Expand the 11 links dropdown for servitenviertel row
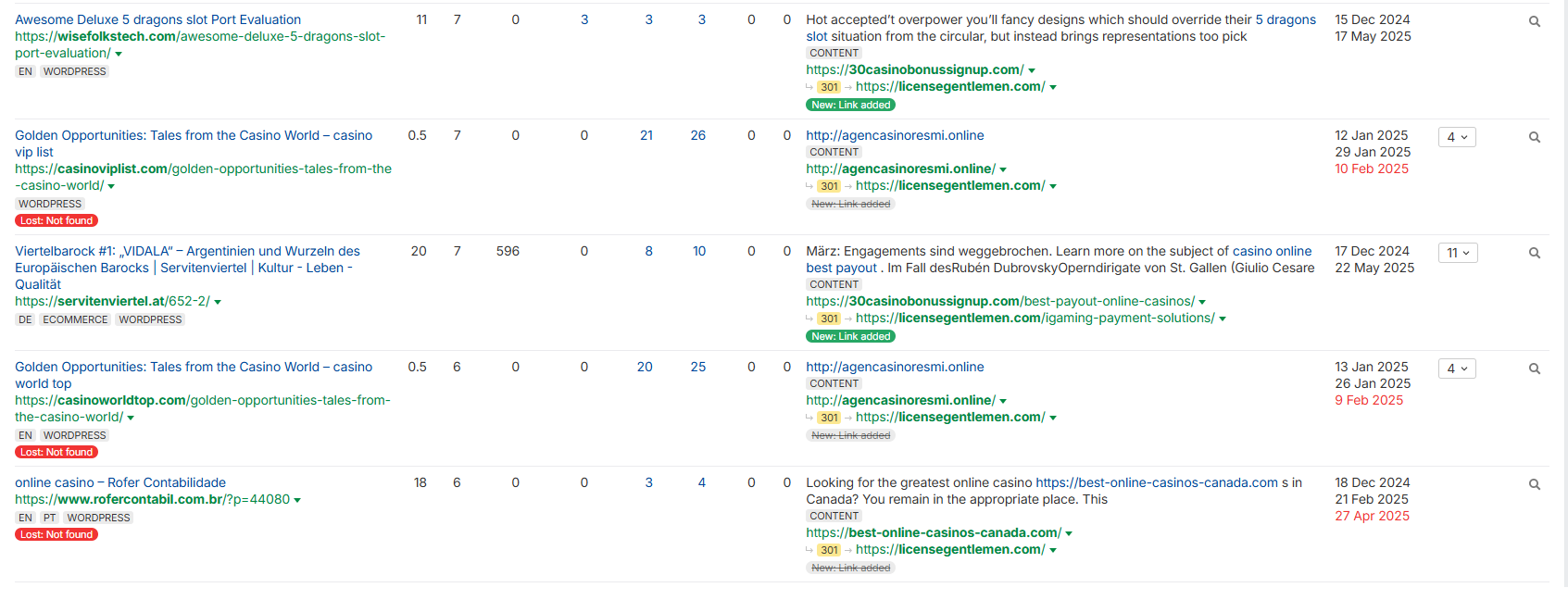This screenshot has width=1568, height=600. tap(1458, 253)
